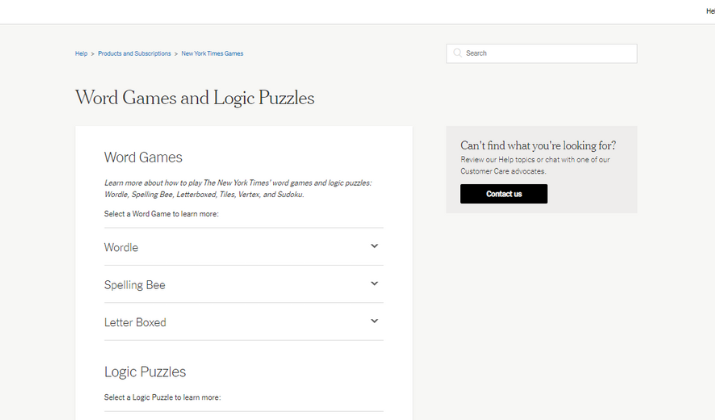Viewport: 715px width, 420px height.
Task: Expand the Spelling Bee chevron arrow
Action: (374, 284)
